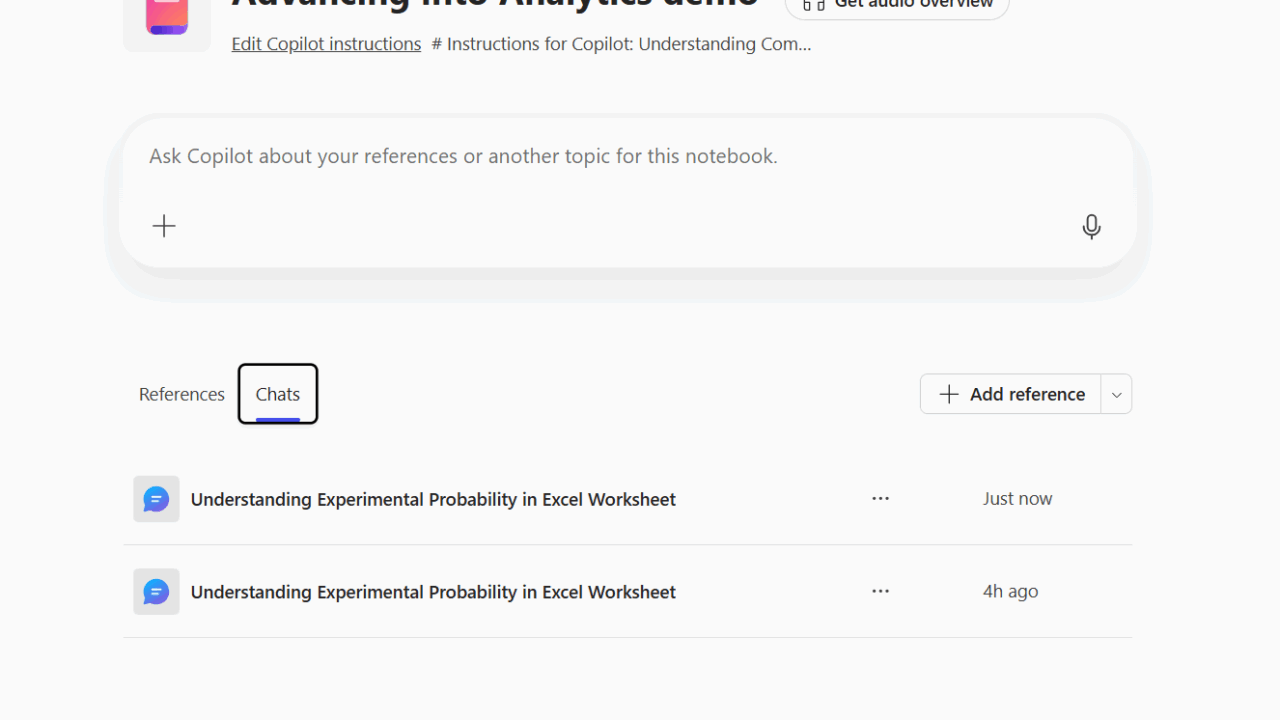Click the plus icon in the Copilot prompt box
This screenshot has width=1280, height=720.
(x=164, y=226)
